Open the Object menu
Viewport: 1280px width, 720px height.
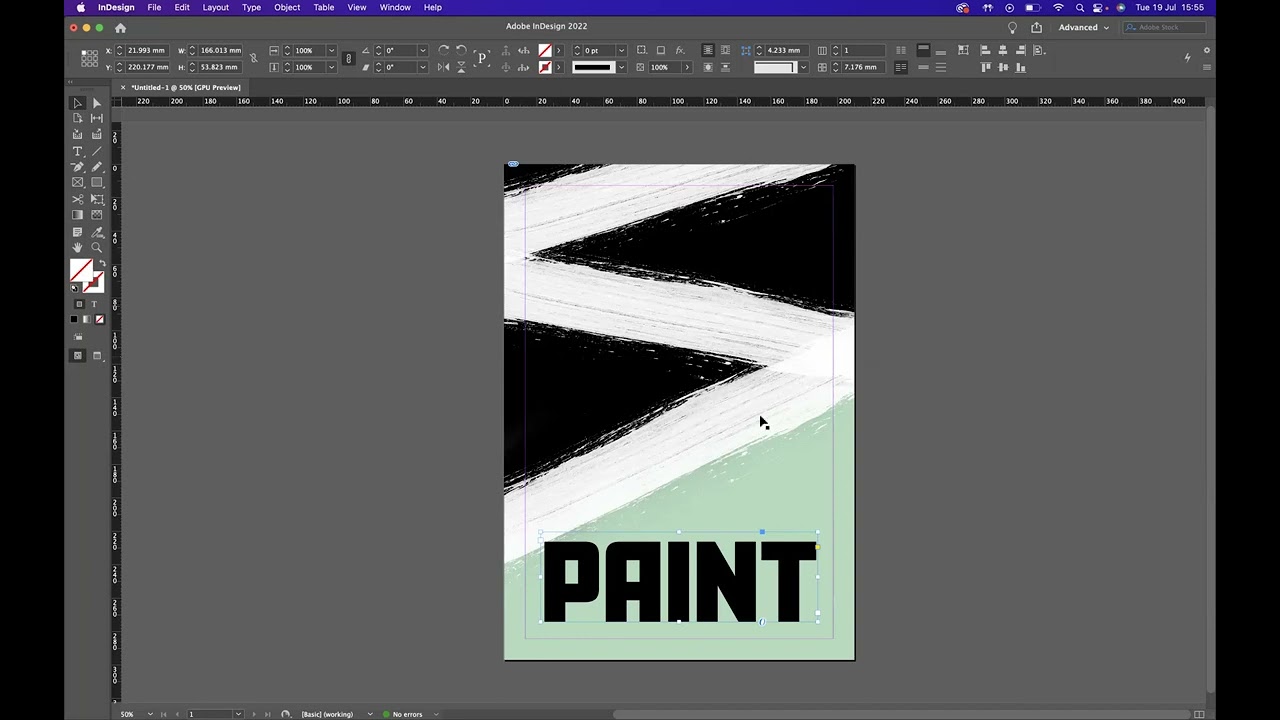tap(287, 7)
